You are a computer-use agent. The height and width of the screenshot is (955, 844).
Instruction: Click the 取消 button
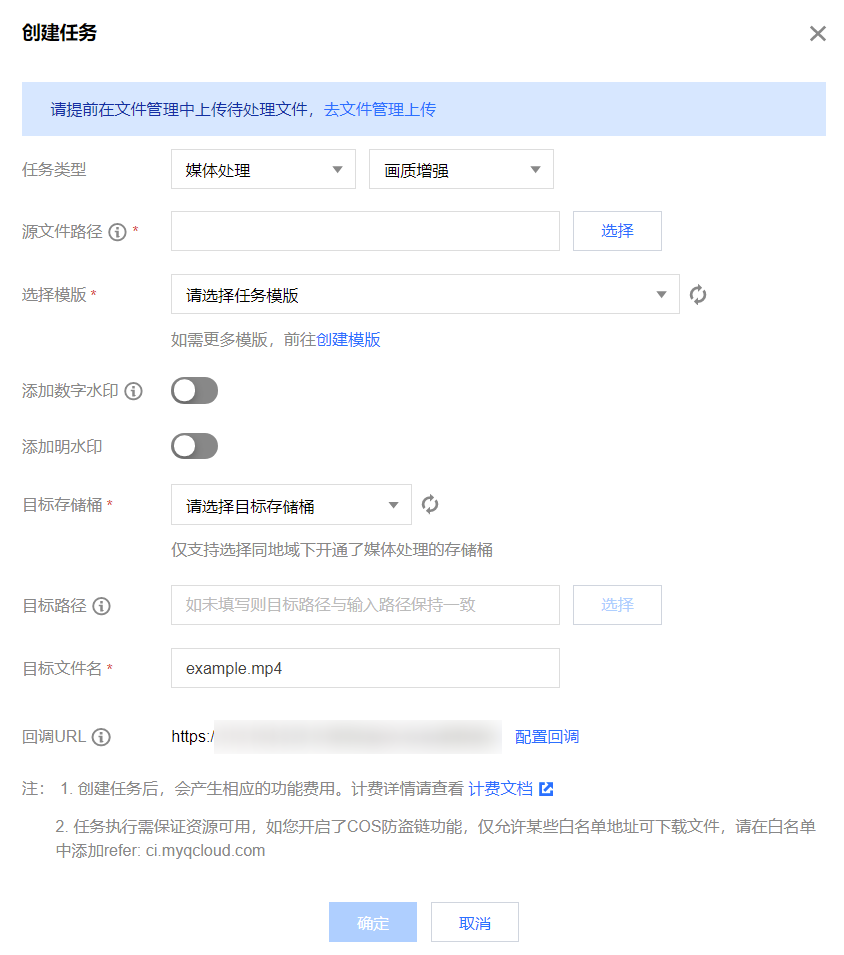click(475, 923)
